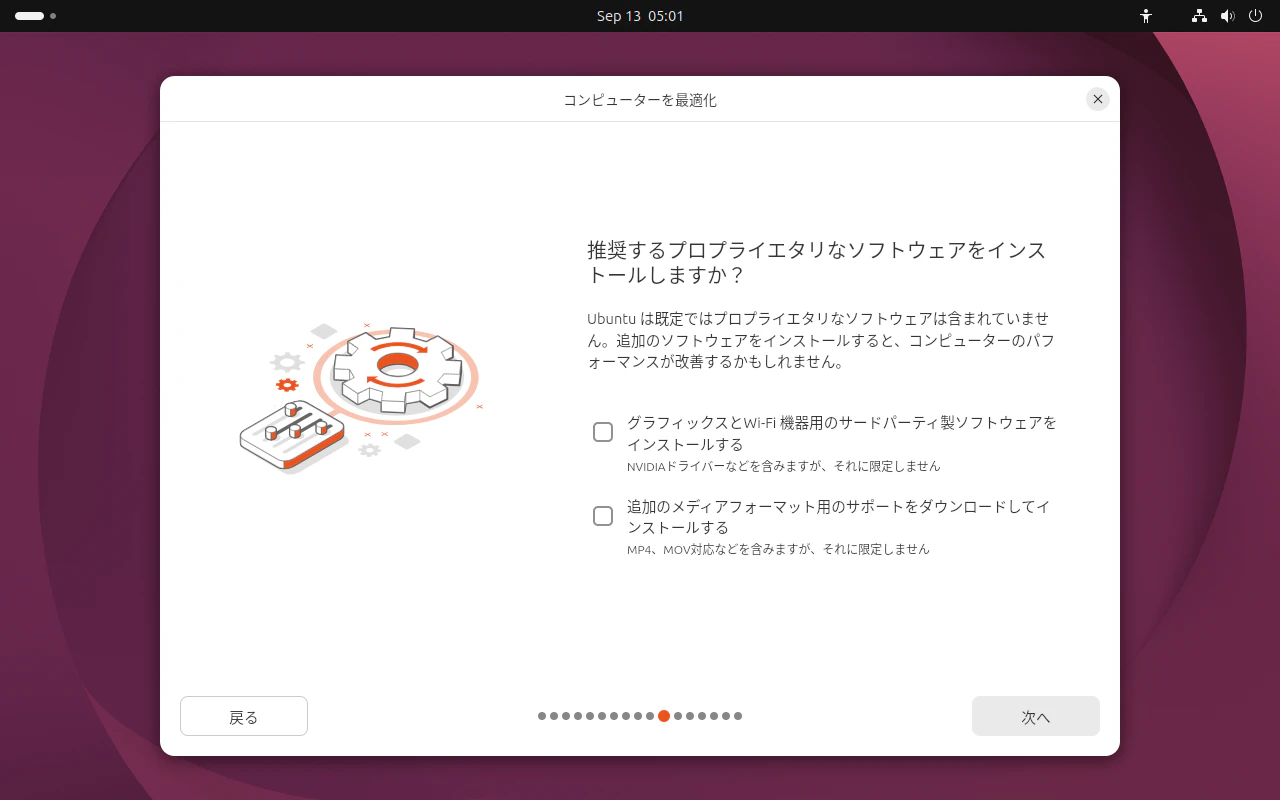Viewport: 1280px width, 800px height.
Task: Close the コンピューターを最適化 installer window
Action: click(1098, 99)
